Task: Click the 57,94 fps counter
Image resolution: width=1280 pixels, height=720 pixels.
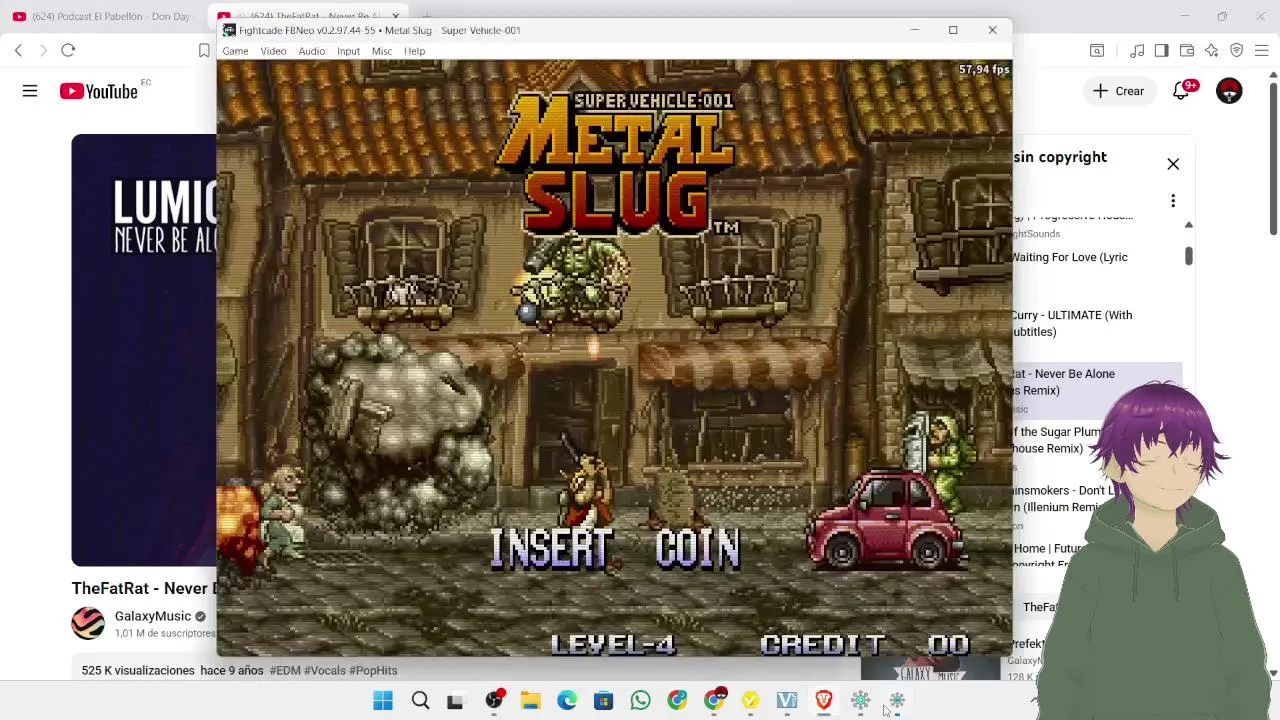Action: (984, 70)
